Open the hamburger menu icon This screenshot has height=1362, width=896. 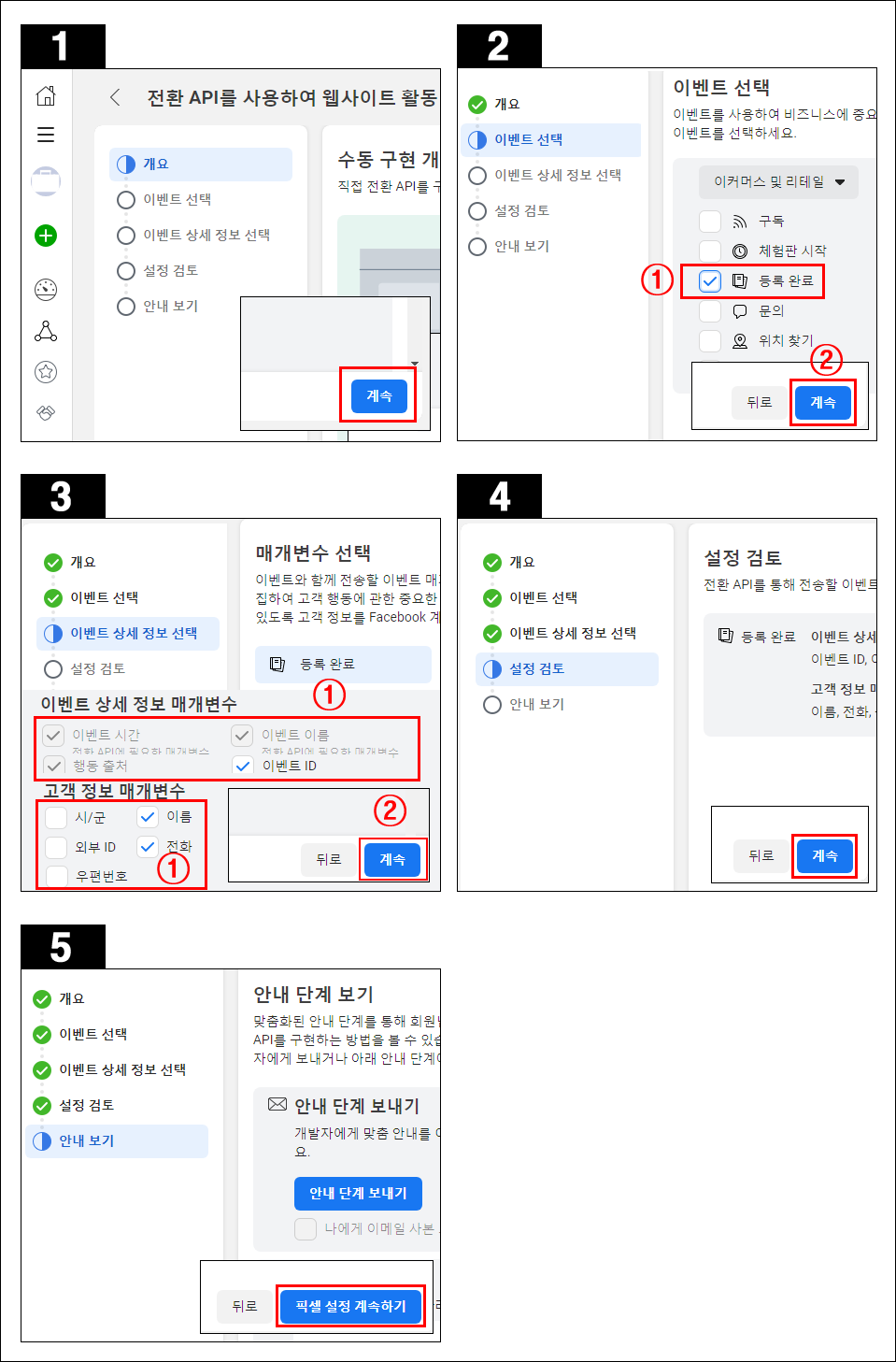click(46, 135)
